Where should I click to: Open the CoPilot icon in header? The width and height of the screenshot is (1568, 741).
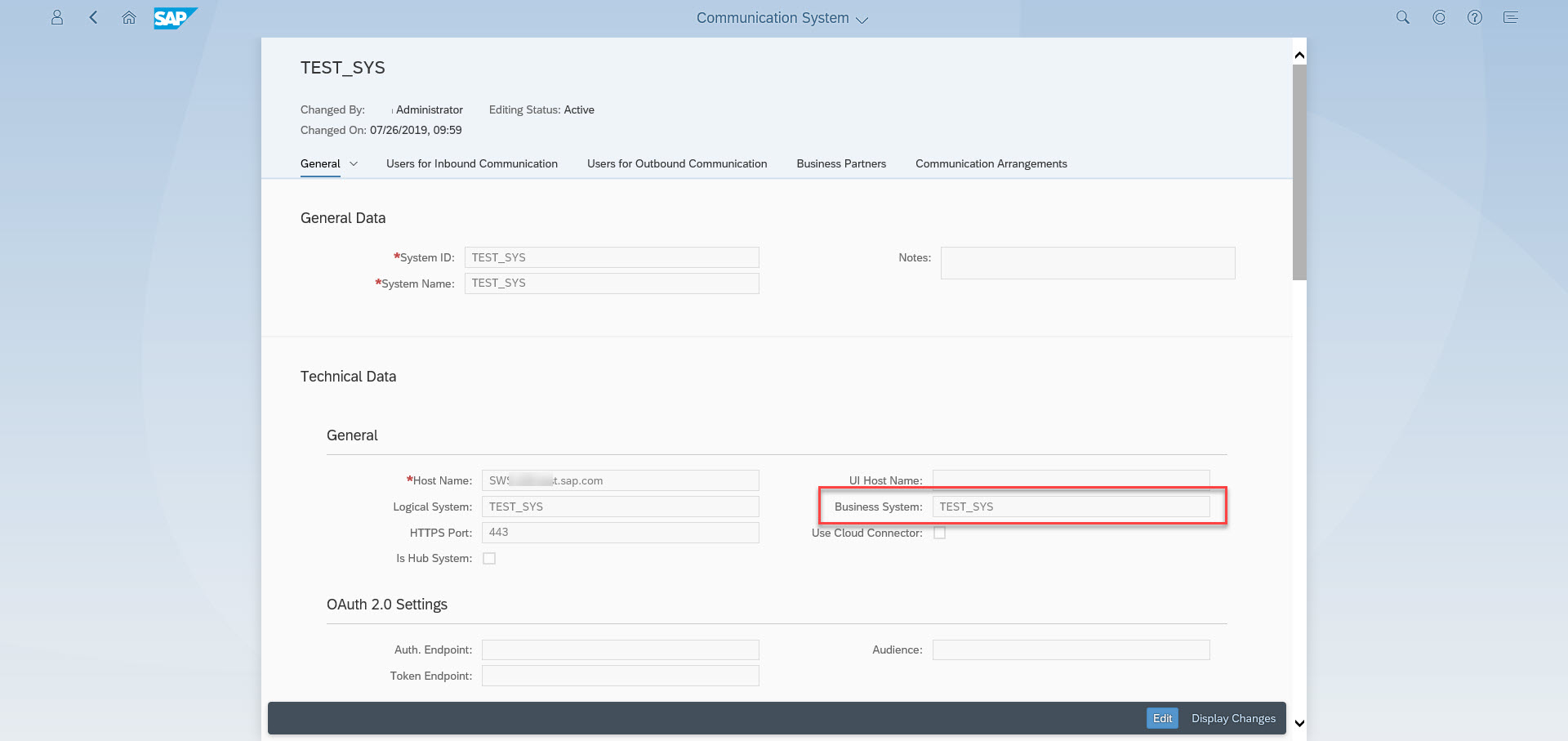coord(1439,17)
